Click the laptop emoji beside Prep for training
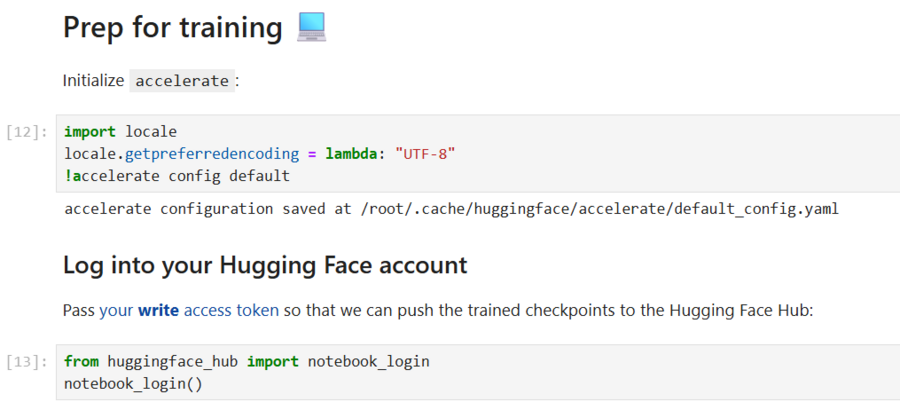This screenshot has height=402, width=900. 311,27
